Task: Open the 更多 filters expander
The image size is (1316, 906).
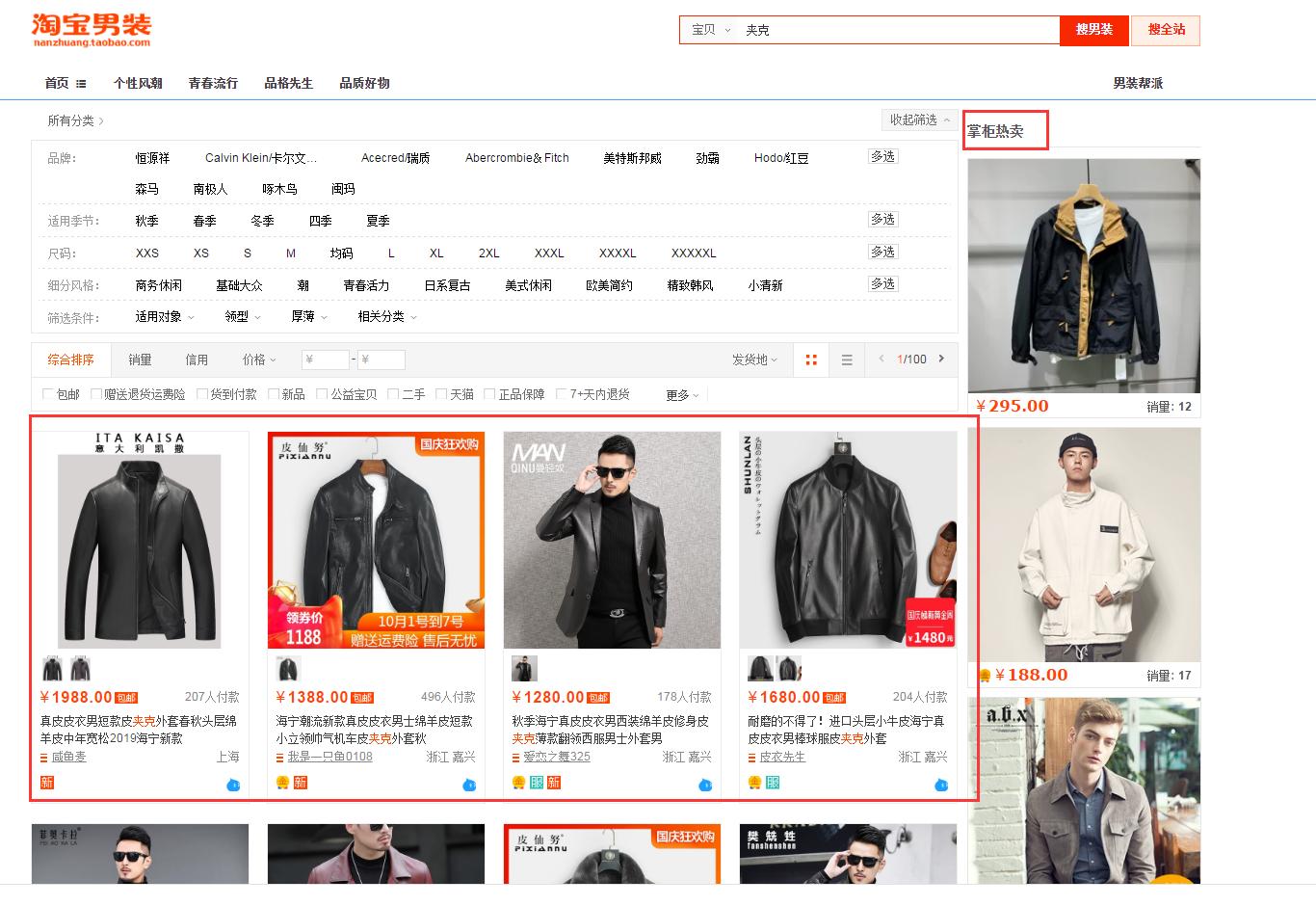Action: tap(680, 393)
